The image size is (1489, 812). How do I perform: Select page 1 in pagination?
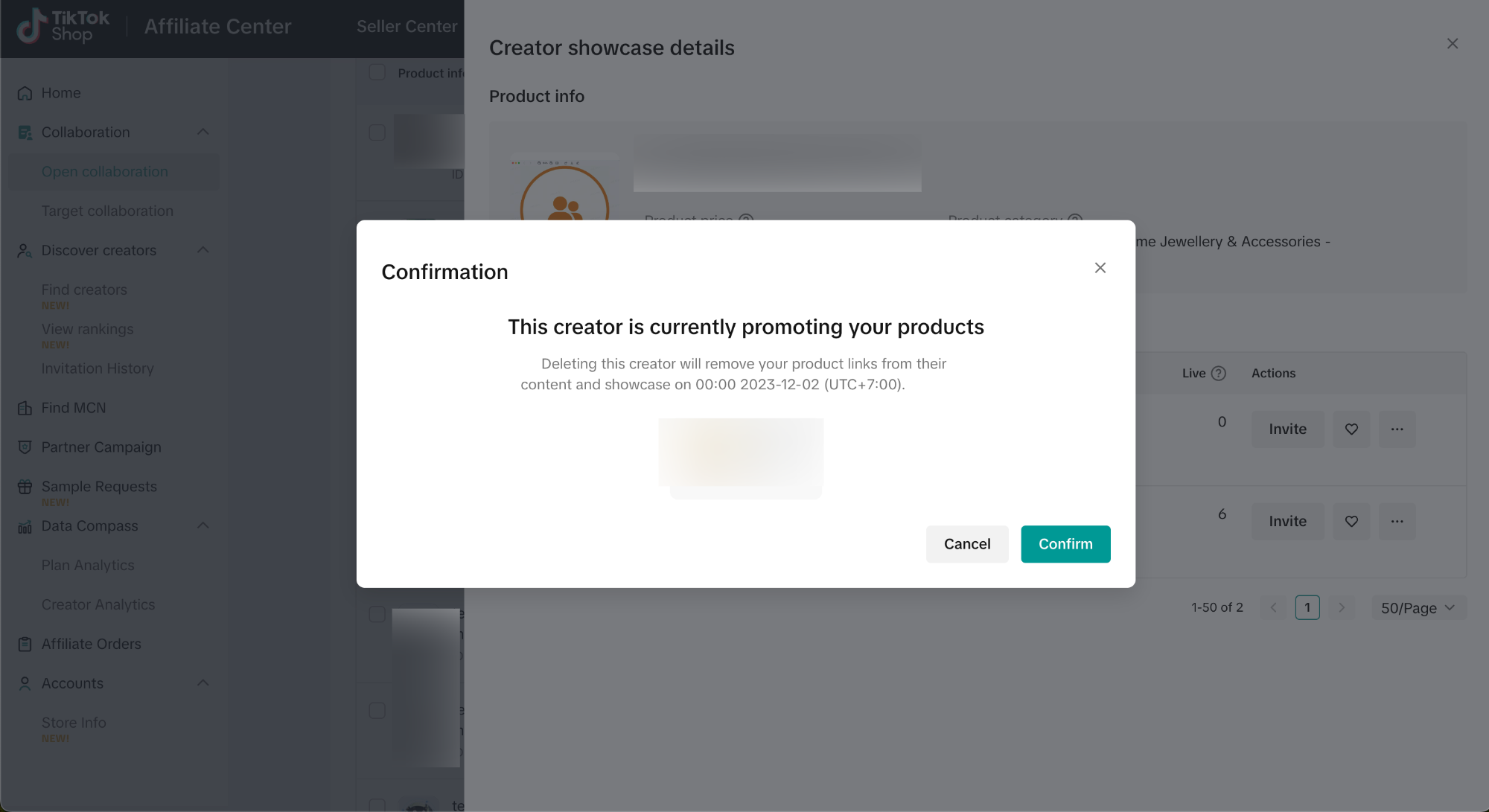tap(1307, 608)
